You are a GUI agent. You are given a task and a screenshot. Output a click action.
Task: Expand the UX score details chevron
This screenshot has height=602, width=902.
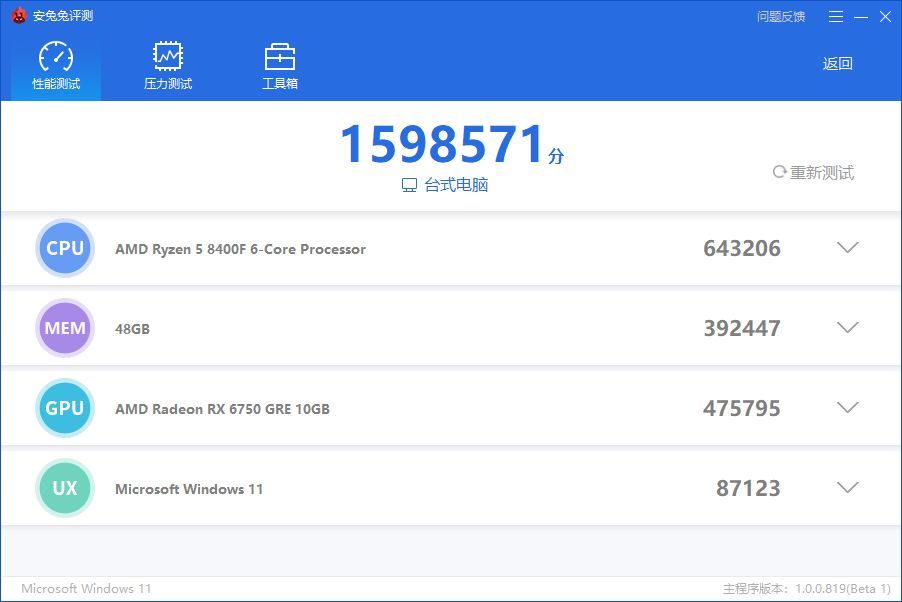(847, 487)
